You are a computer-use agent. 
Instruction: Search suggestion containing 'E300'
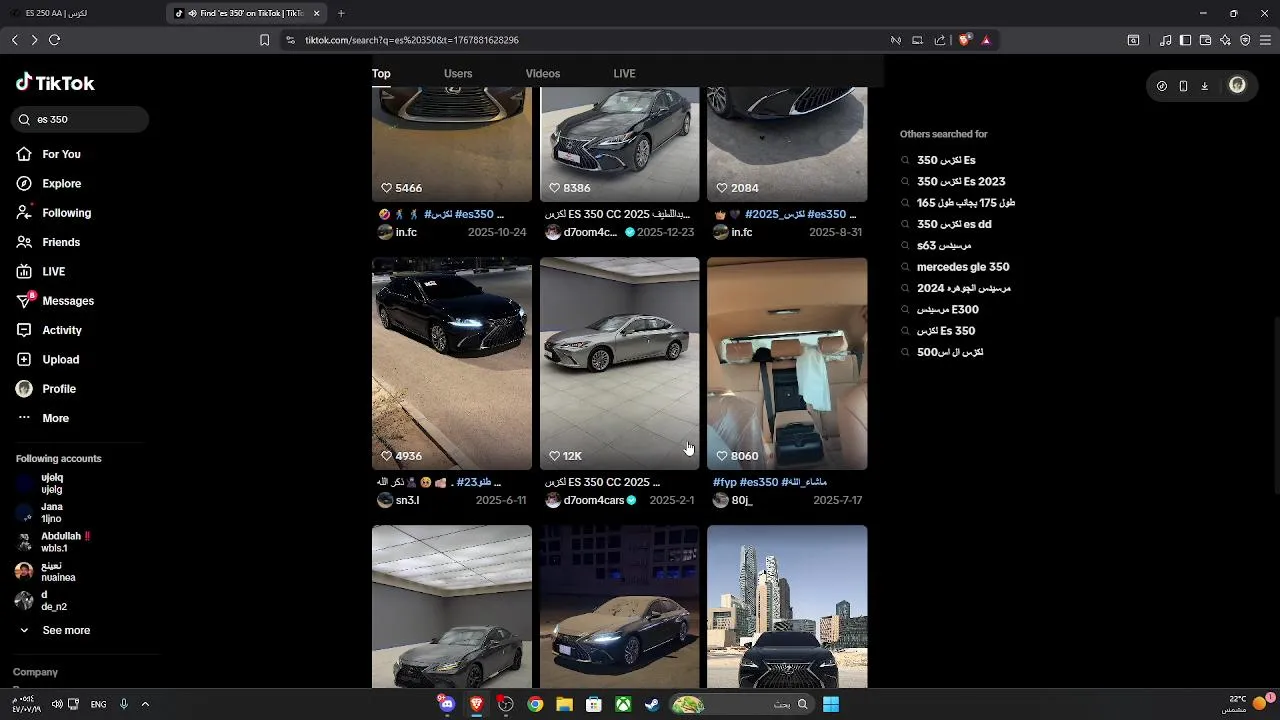point(947,310)
